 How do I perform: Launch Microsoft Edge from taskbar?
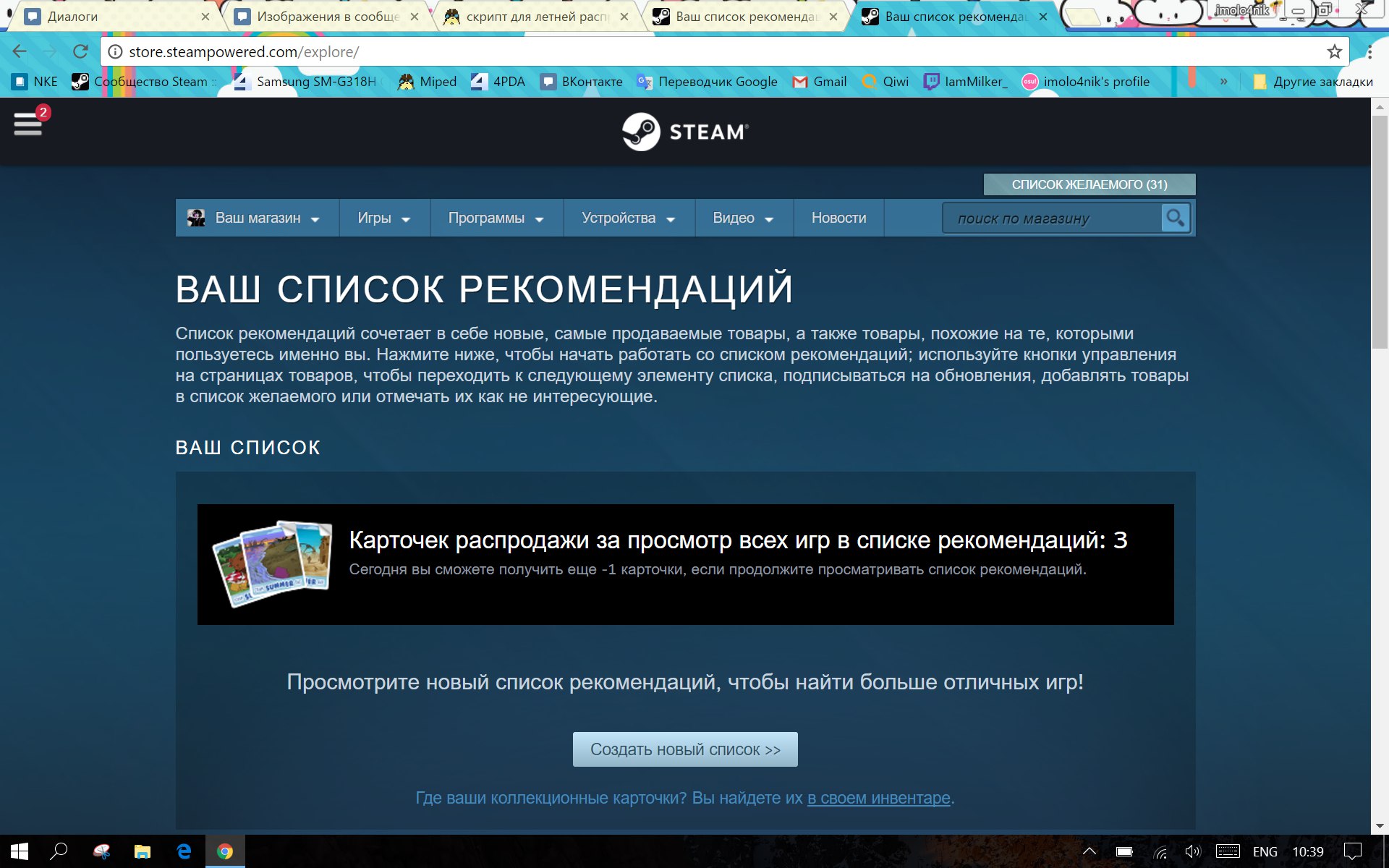184,851
